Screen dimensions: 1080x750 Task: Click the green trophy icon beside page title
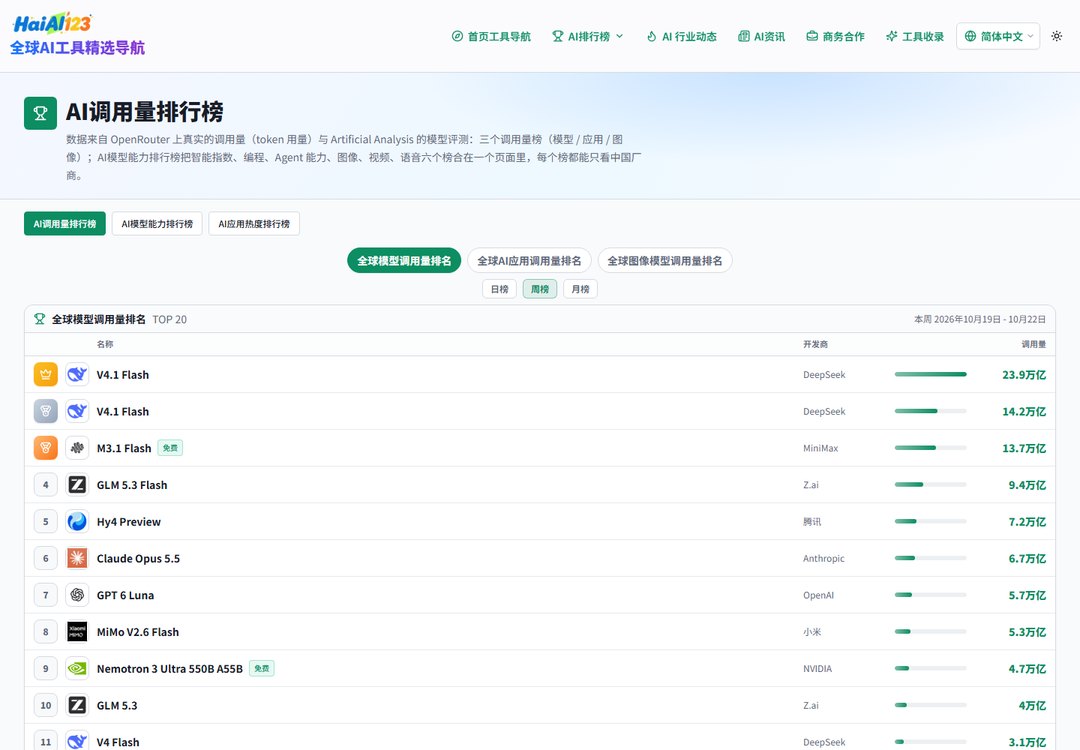point(41,113)
